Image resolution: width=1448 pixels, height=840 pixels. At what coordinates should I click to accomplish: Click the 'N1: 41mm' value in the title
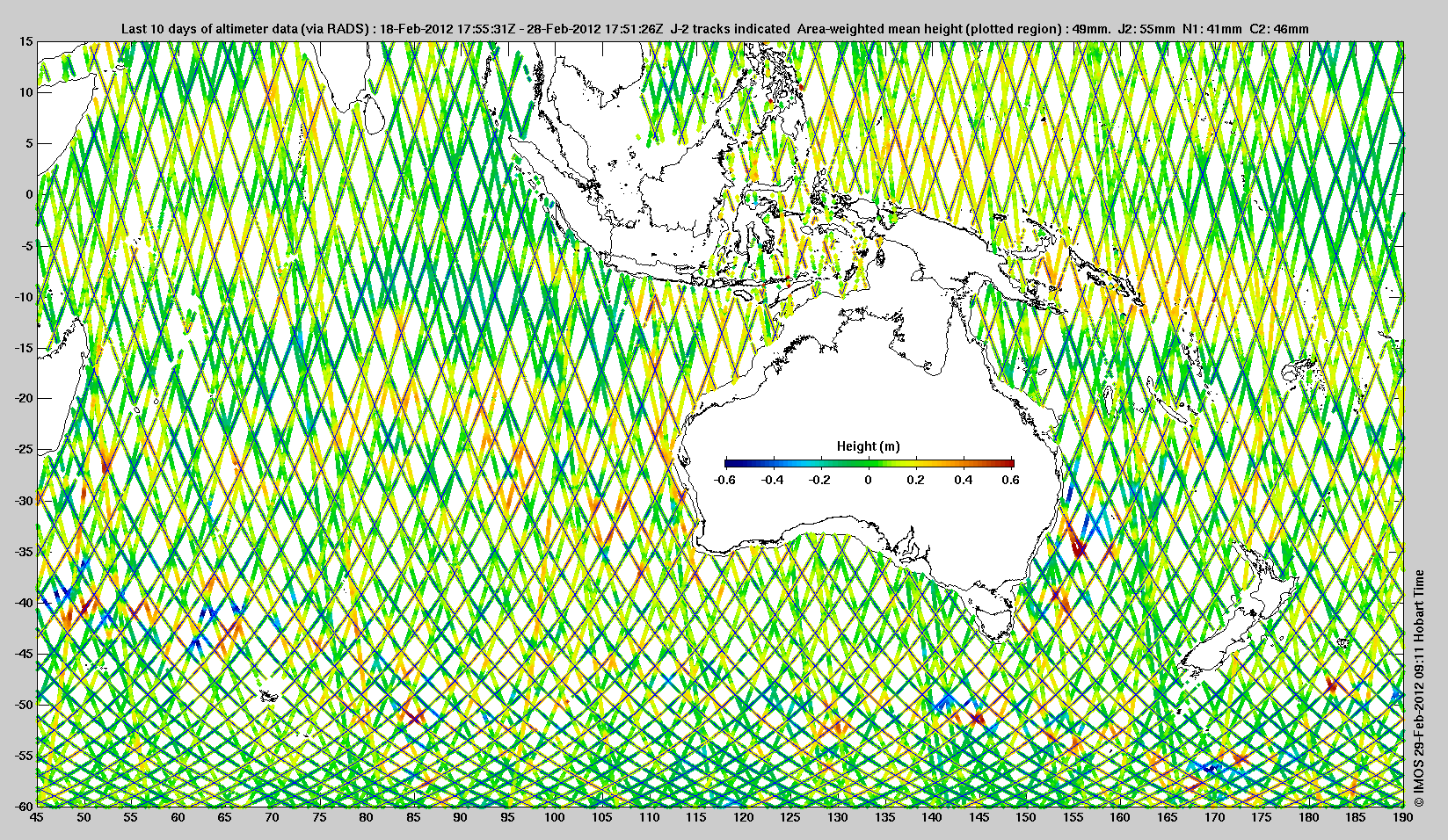coord(1212,29)
